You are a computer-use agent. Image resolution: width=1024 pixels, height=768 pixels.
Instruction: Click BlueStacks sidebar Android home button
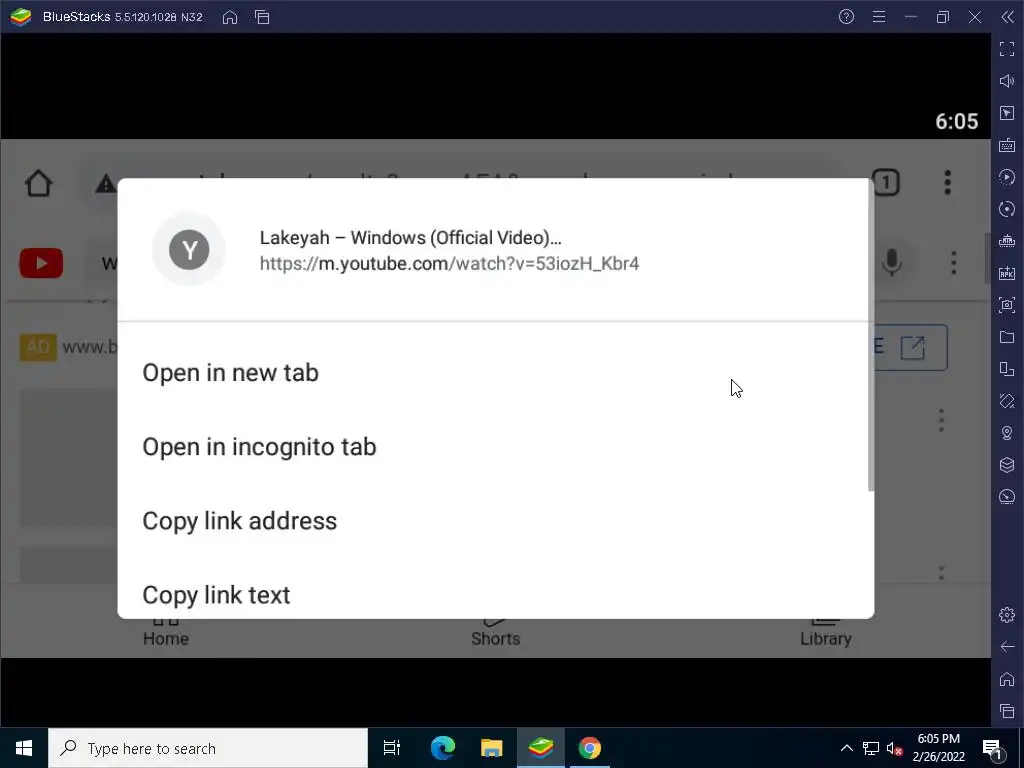pos(1007,679)
